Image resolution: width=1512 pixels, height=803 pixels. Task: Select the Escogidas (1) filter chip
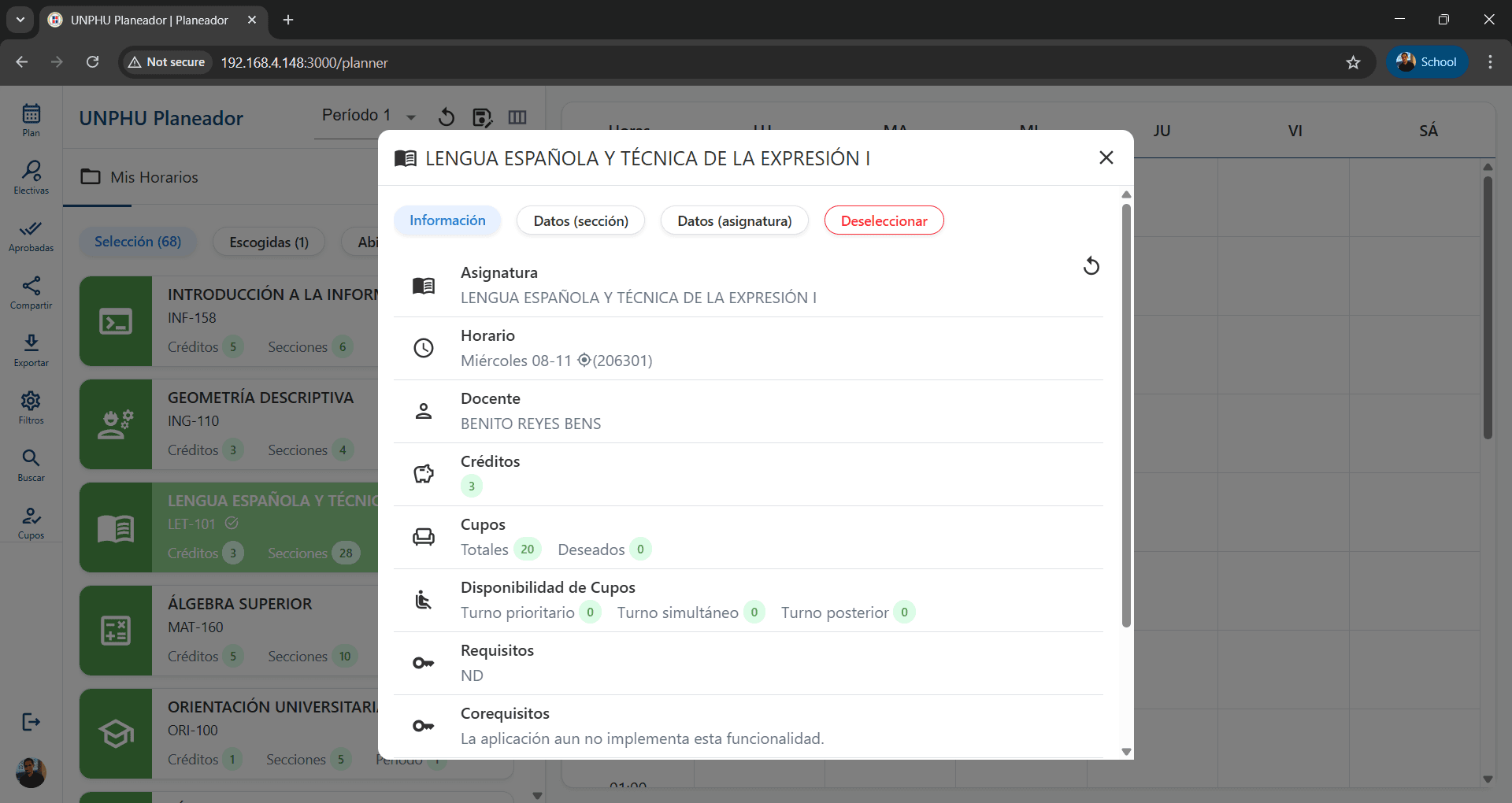[269, 242]
